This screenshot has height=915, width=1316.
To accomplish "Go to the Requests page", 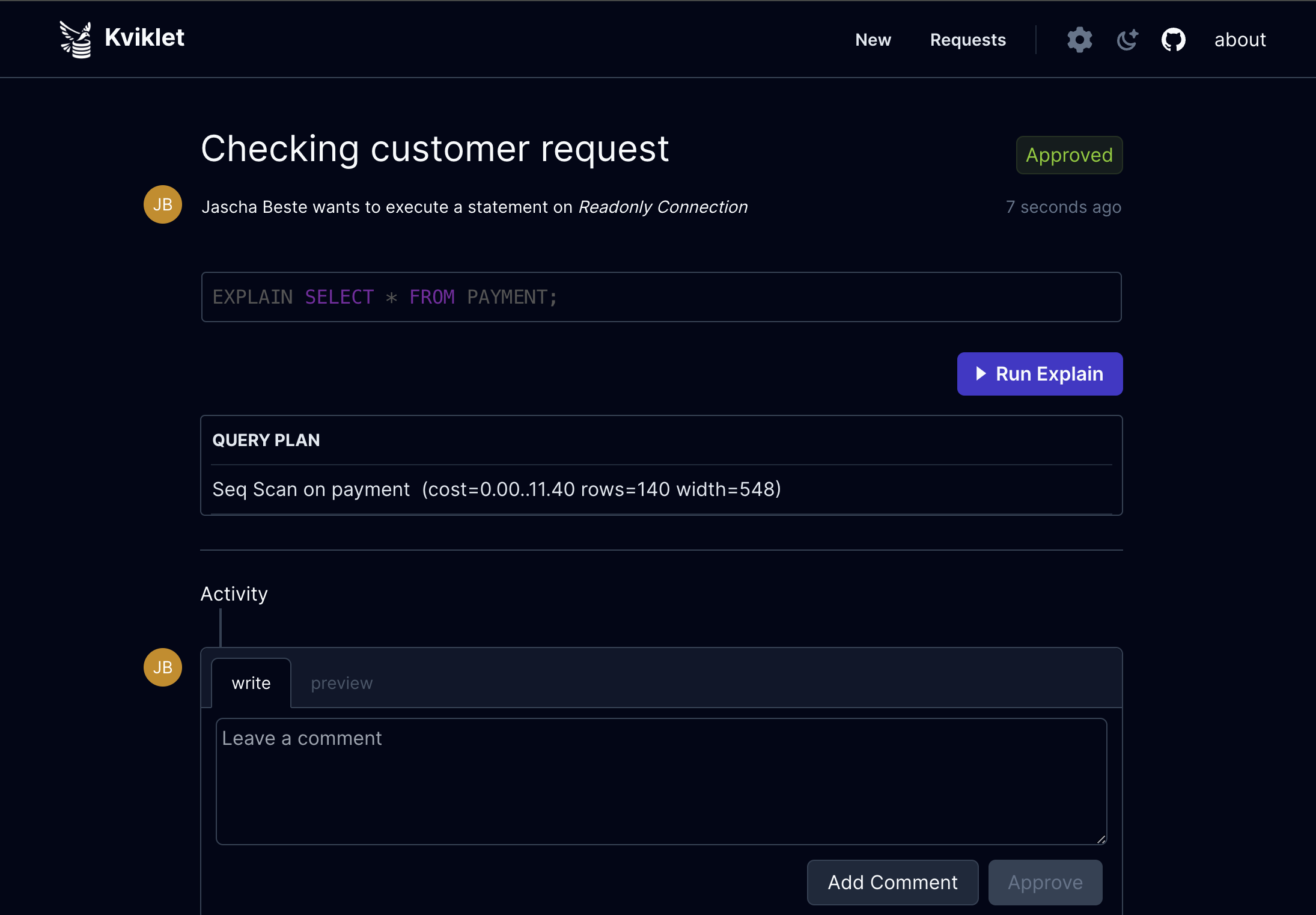I will pyautogui.click(x=967, y=40).
